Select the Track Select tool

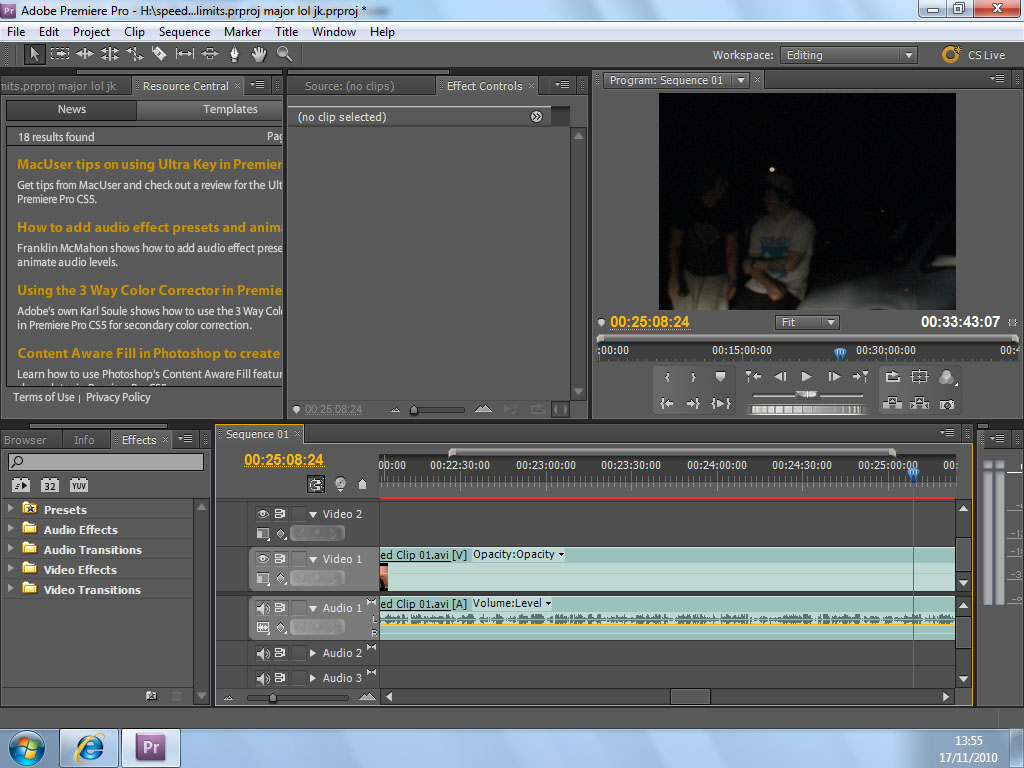(x=60, y=54)
